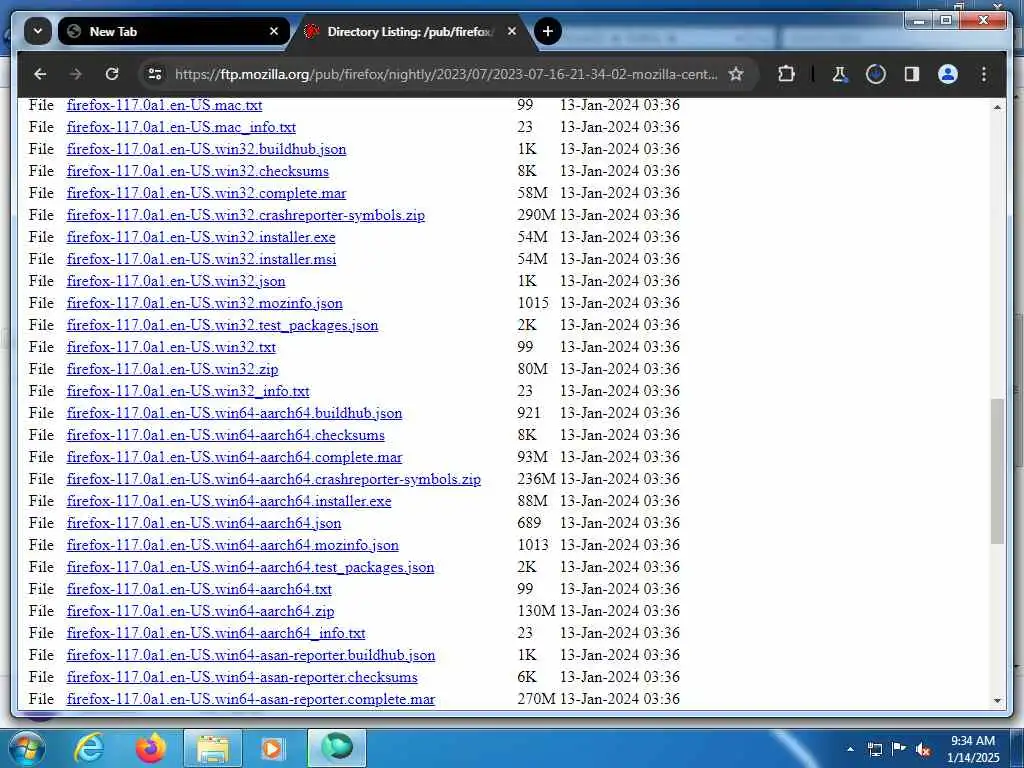1024x768 pixels.
Task: Download win32.checksums file
Action: coord(197,171)
